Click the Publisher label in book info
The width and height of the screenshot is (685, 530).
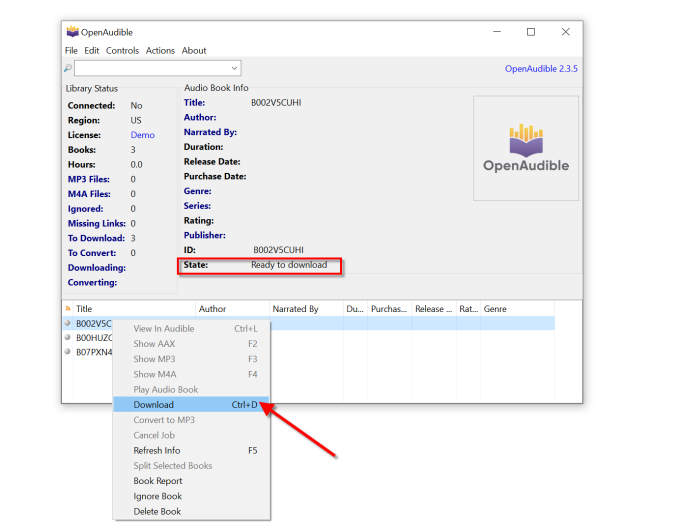pos(204,235)
